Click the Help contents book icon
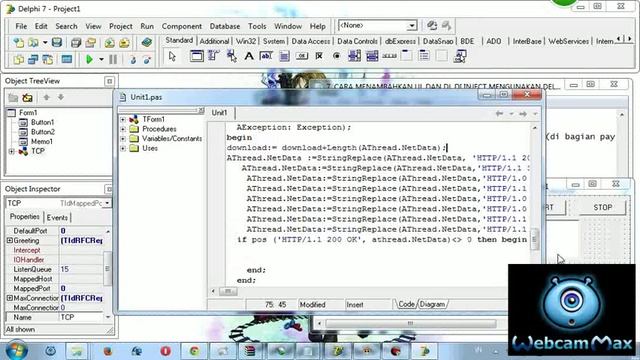This screenshot has height=360, width=640. 147,42
